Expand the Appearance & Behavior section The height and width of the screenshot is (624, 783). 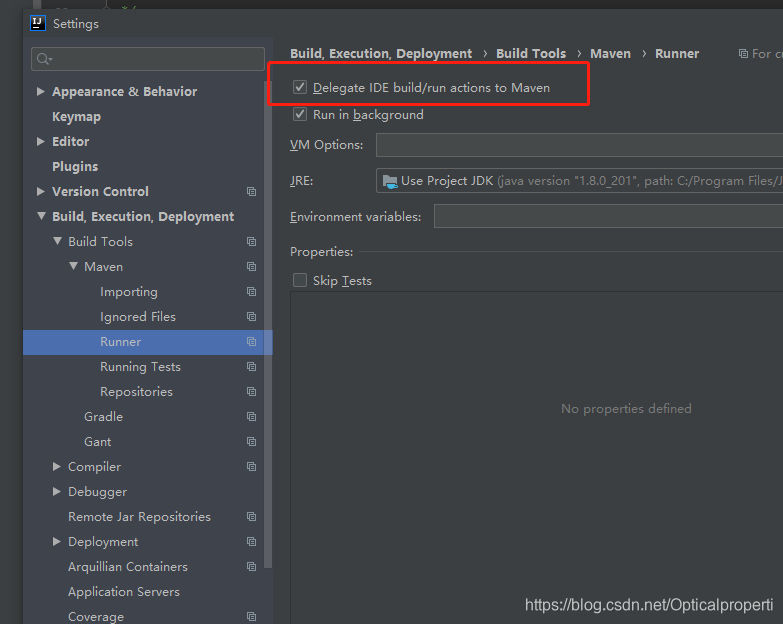[41, 91]
